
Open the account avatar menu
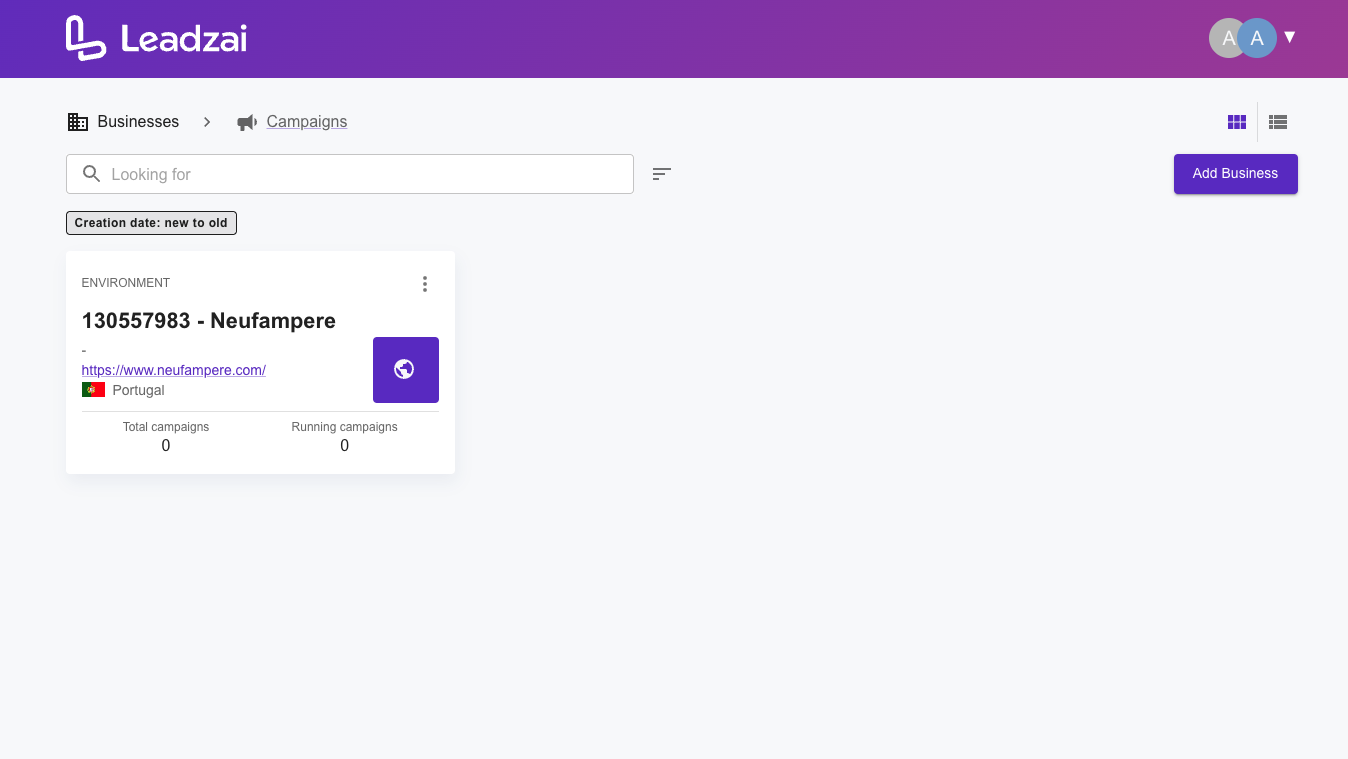(x=1243, y=38)
